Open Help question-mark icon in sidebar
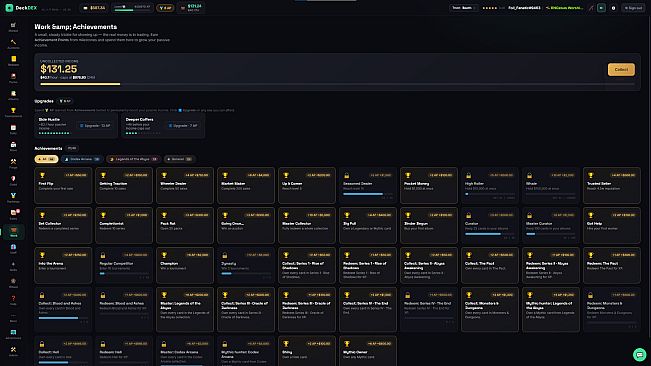 click(x=13, y=300)
